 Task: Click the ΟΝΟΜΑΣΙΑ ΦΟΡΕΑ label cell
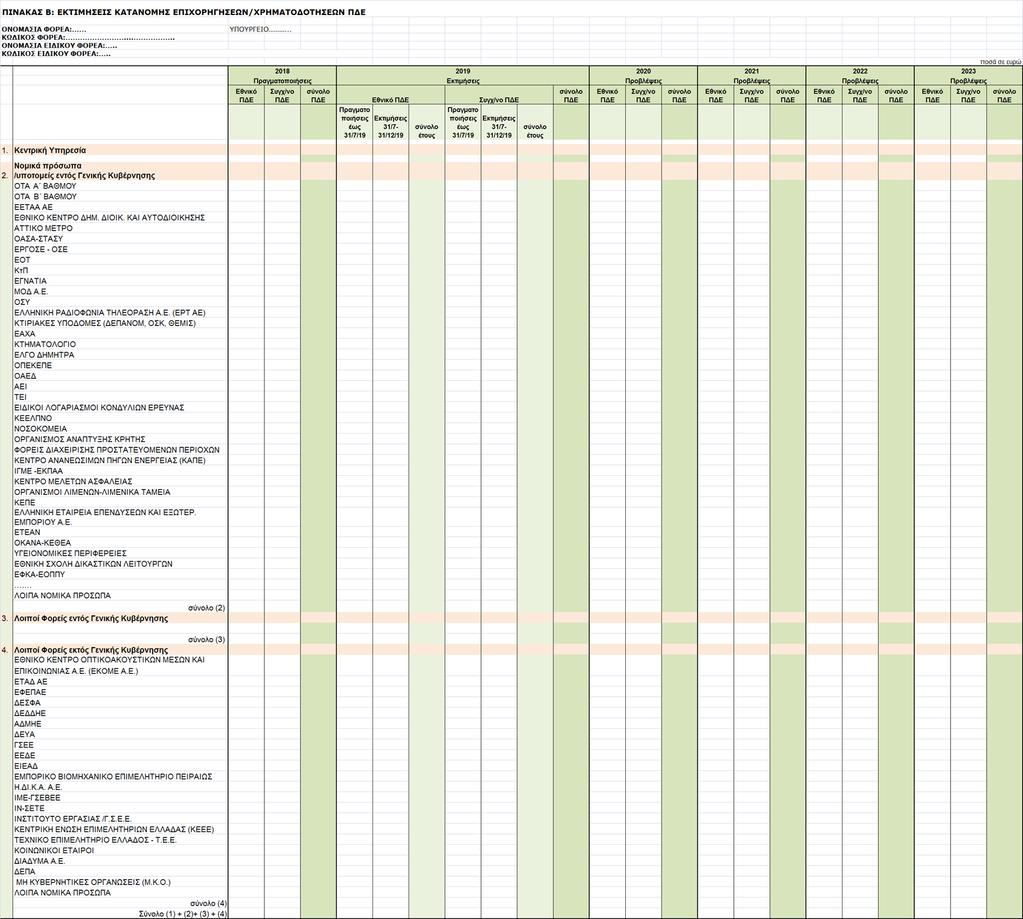tap(44, 29)
